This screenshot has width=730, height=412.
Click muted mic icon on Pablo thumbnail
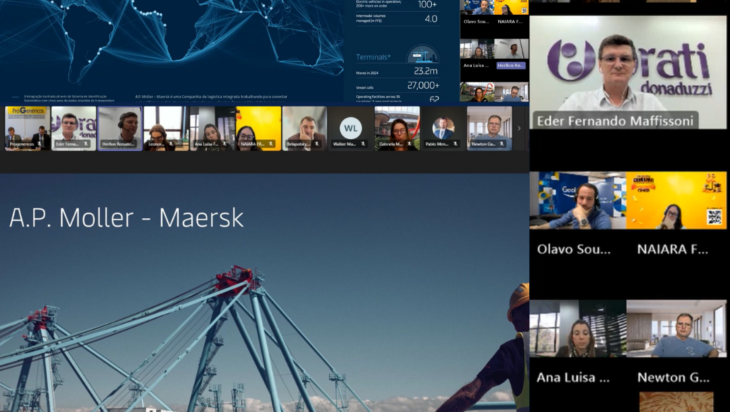[x=456, y=144]
